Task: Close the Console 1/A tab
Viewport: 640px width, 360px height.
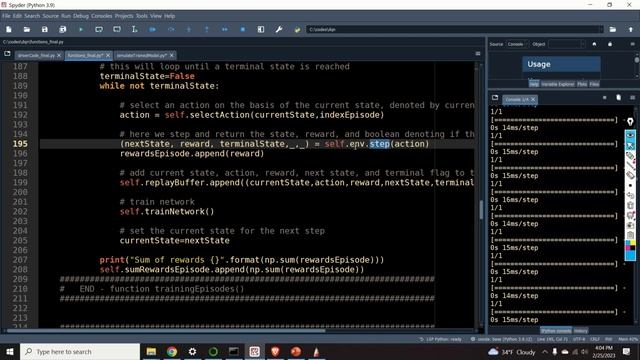Action: coord(533,99)
